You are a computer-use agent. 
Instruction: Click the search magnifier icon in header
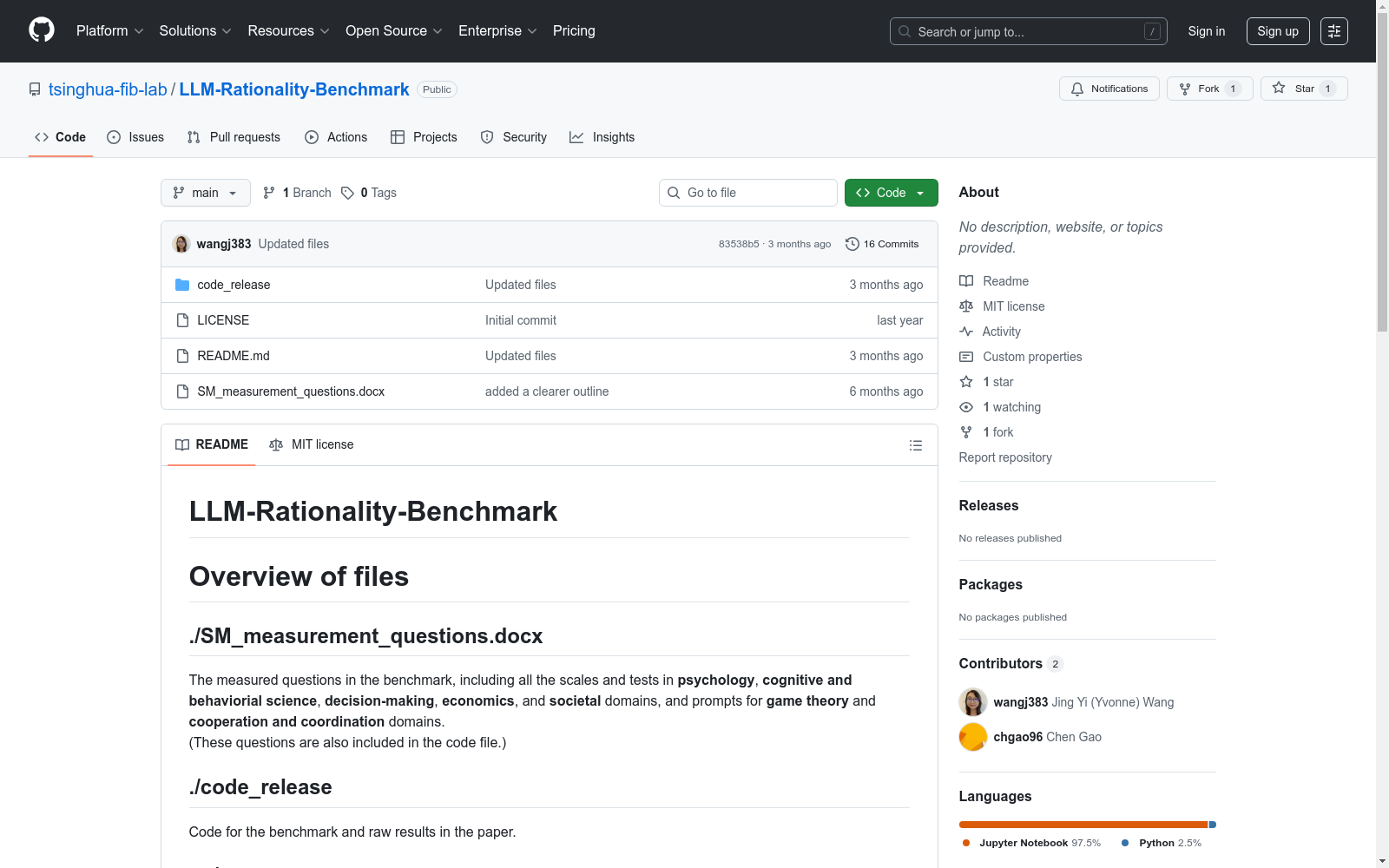click(x=905, y=31)
